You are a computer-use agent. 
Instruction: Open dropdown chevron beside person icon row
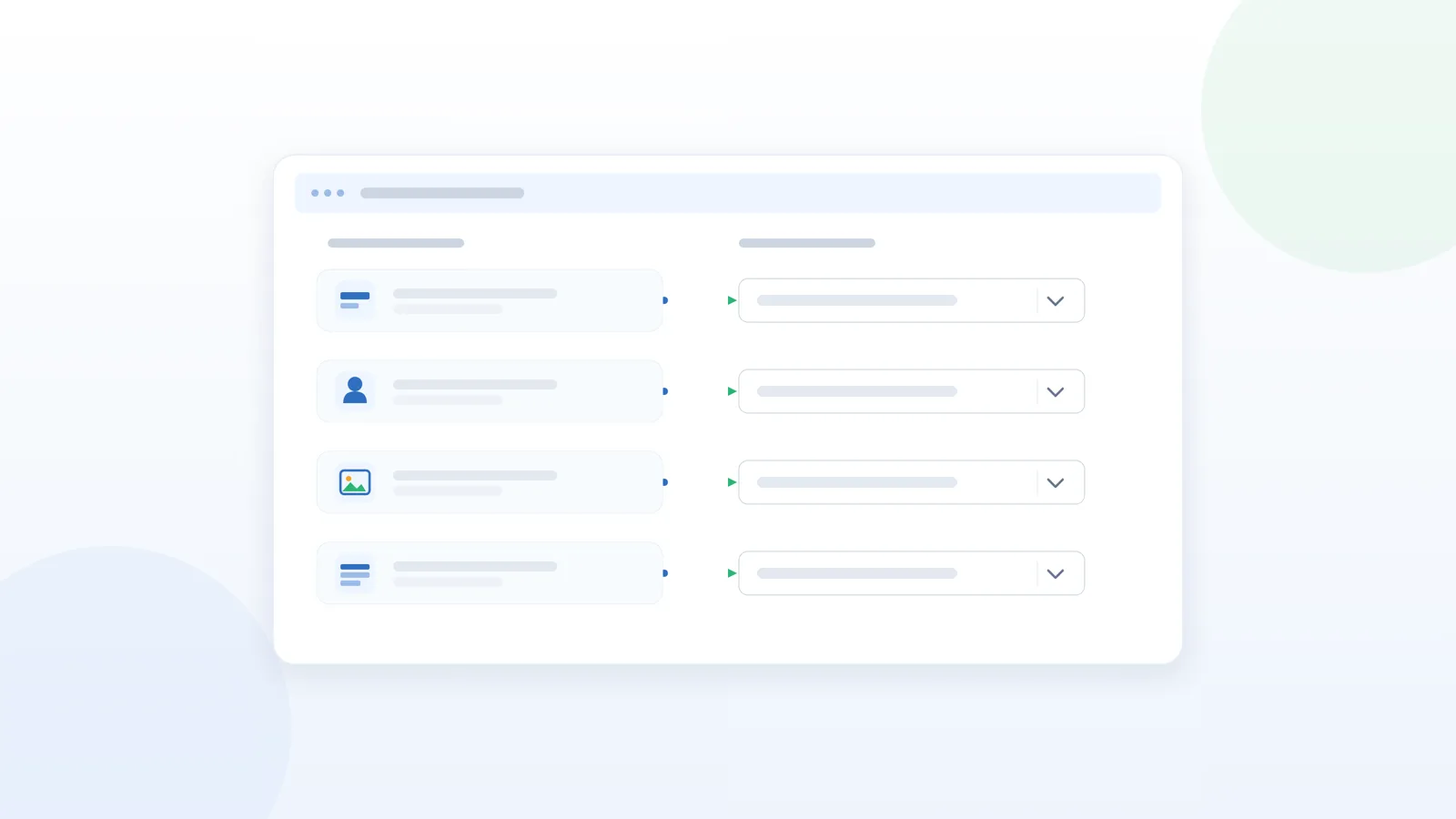pyautogui.click(x=1056, y=392)
